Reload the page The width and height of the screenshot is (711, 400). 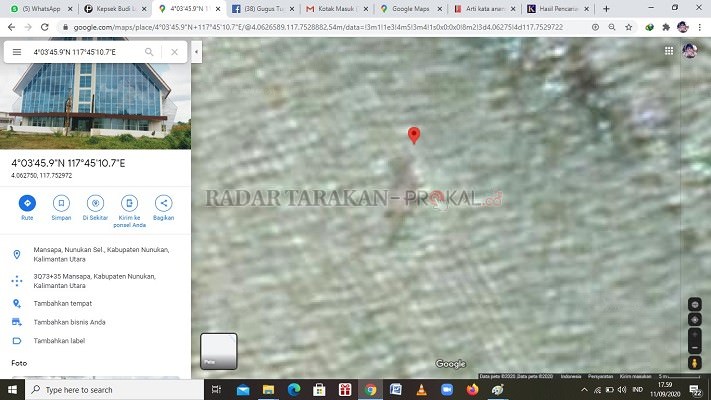tap(44, 27)
